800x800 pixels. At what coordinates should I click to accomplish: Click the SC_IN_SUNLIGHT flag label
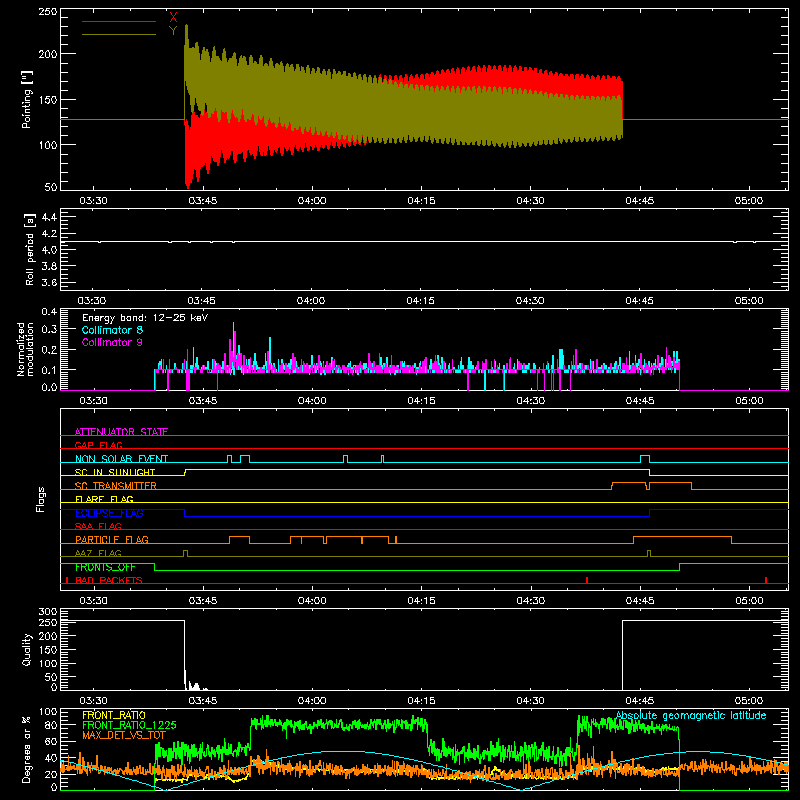point(115,472)
